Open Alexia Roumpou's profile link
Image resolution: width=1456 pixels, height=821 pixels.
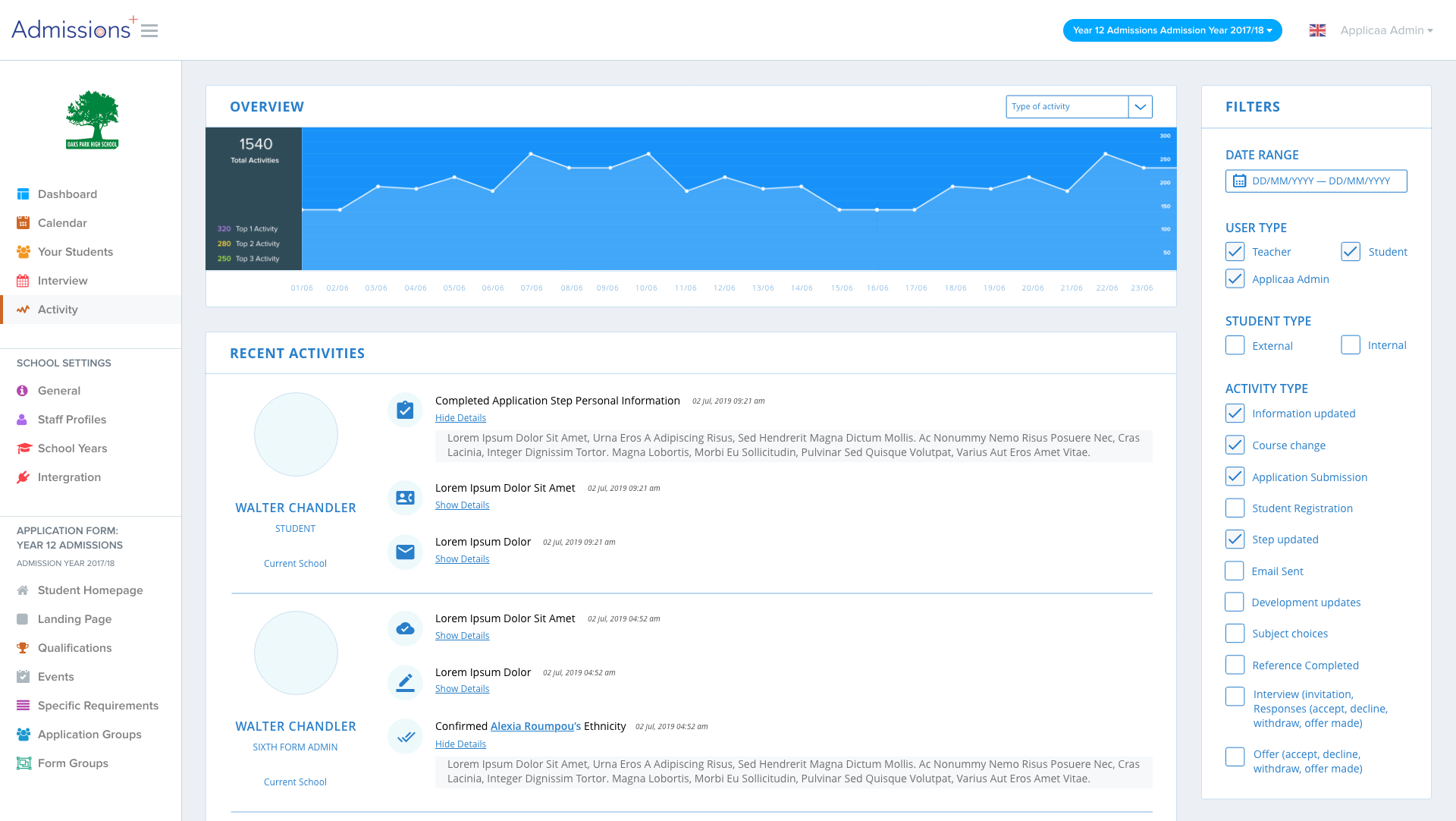535,726
